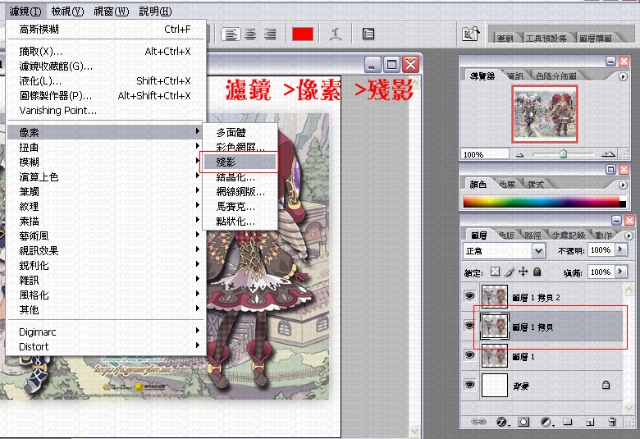Choose Vanishing Point... from filter menu
The width and height of the screenshot is (640, 439).
pos(106,110)
